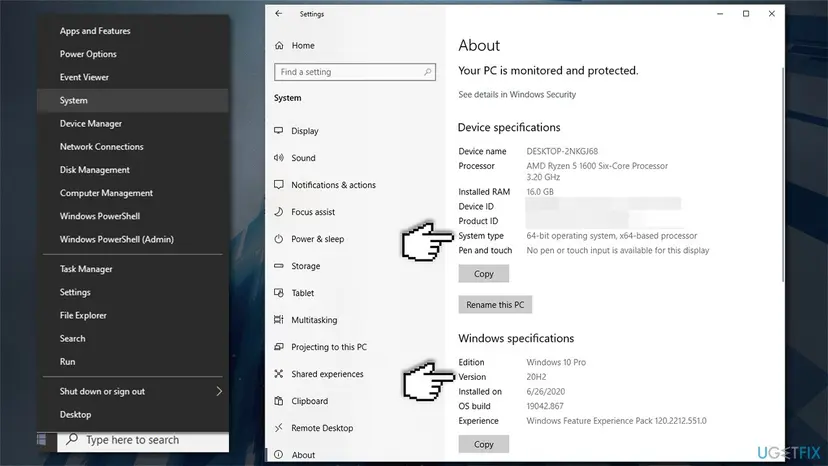Image resolution: width=828 pixels, height=466 pixels.
Task: Select the Sound speaker icon
Action: click(x=279, y=157)
